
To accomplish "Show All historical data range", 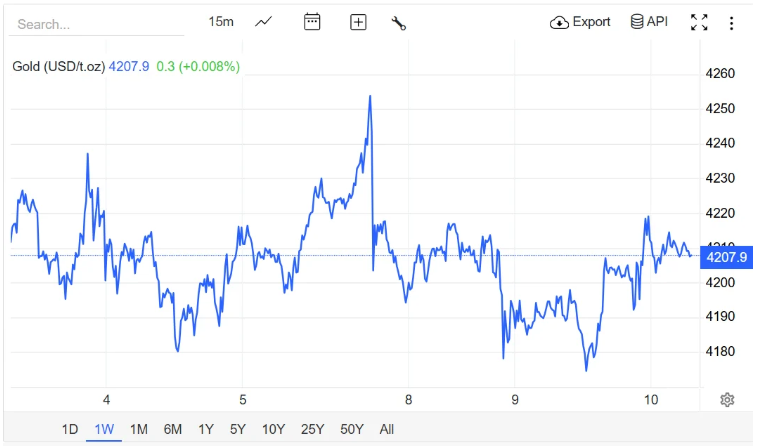I will pyautogui.click(x=387, y=430).
